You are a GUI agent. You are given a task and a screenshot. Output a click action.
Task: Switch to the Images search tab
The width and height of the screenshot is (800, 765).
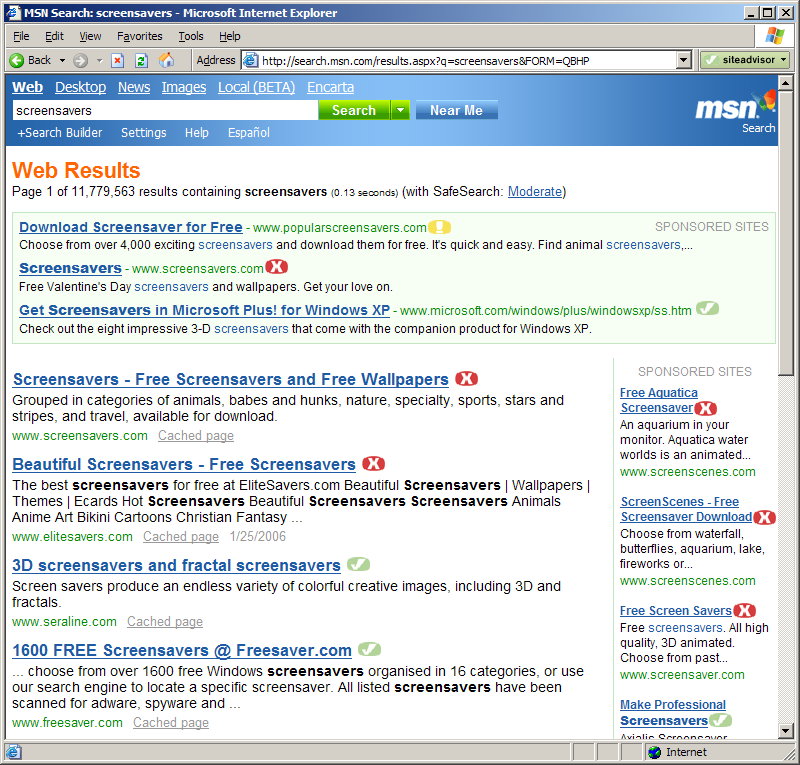pyautogui.click(x=184, y=87)
